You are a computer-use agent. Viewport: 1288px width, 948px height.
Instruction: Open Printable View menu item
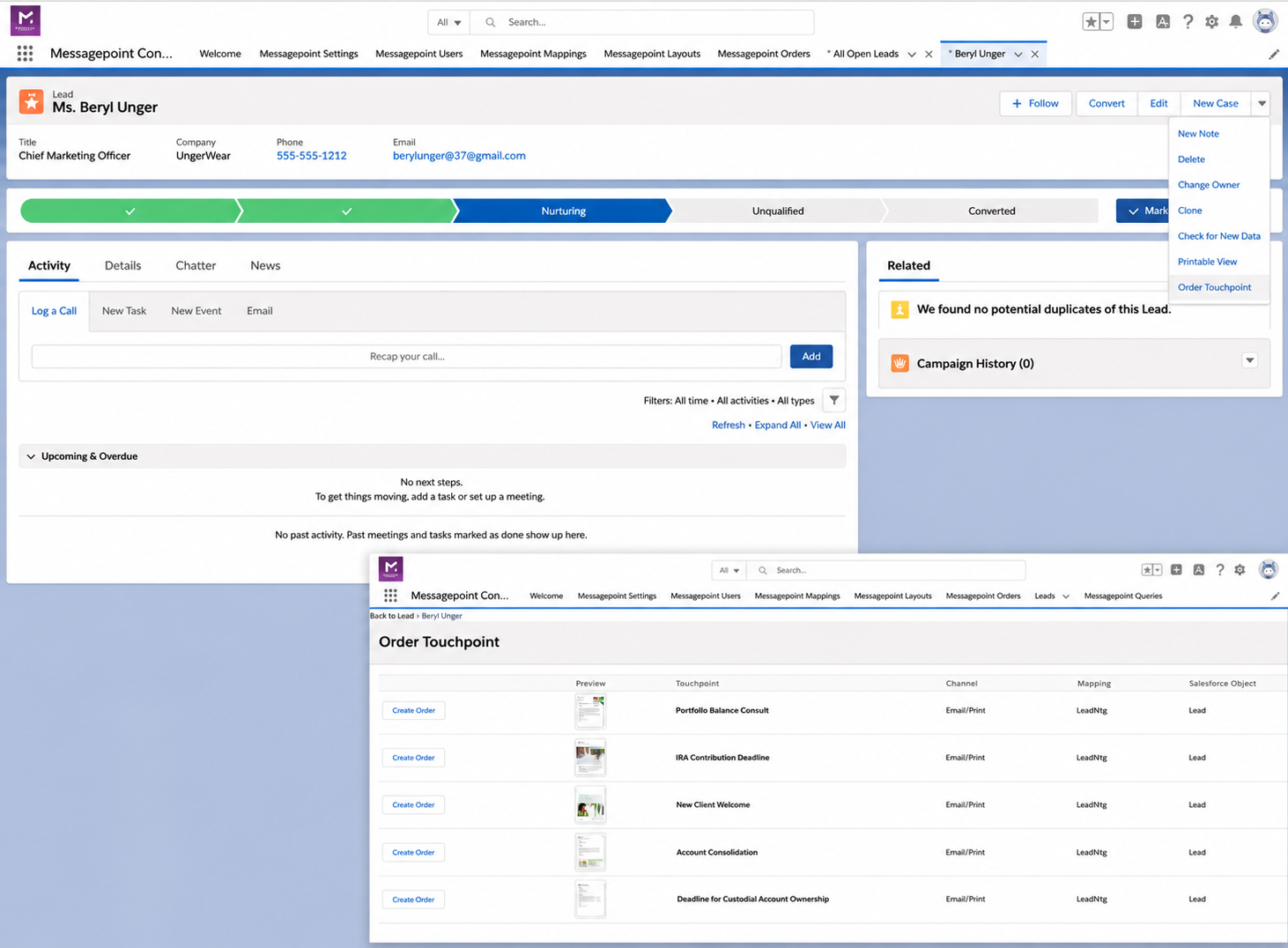[1207, 262]
